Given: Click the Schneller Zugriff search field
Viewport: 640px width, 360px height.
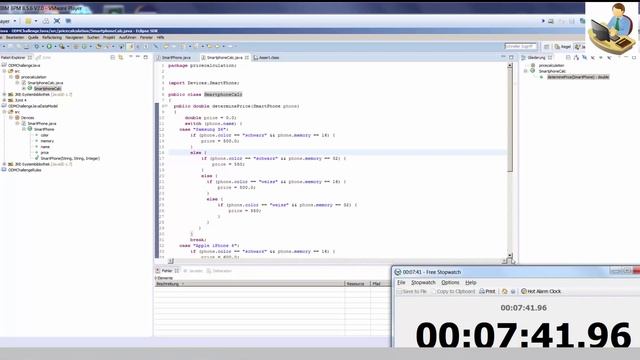Looking at the screenshot, I should (x=520, y=47).
